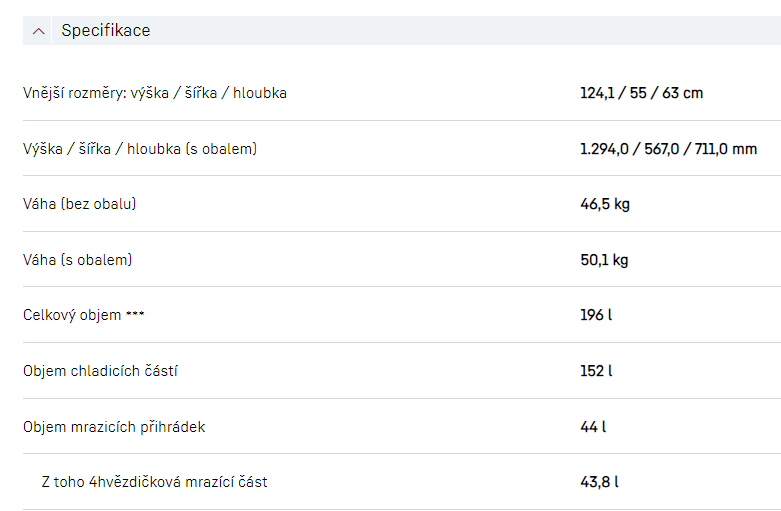Select the 50,1 kg weight value
The width and height of the screenshot is (781, 511).
(604, 260)
